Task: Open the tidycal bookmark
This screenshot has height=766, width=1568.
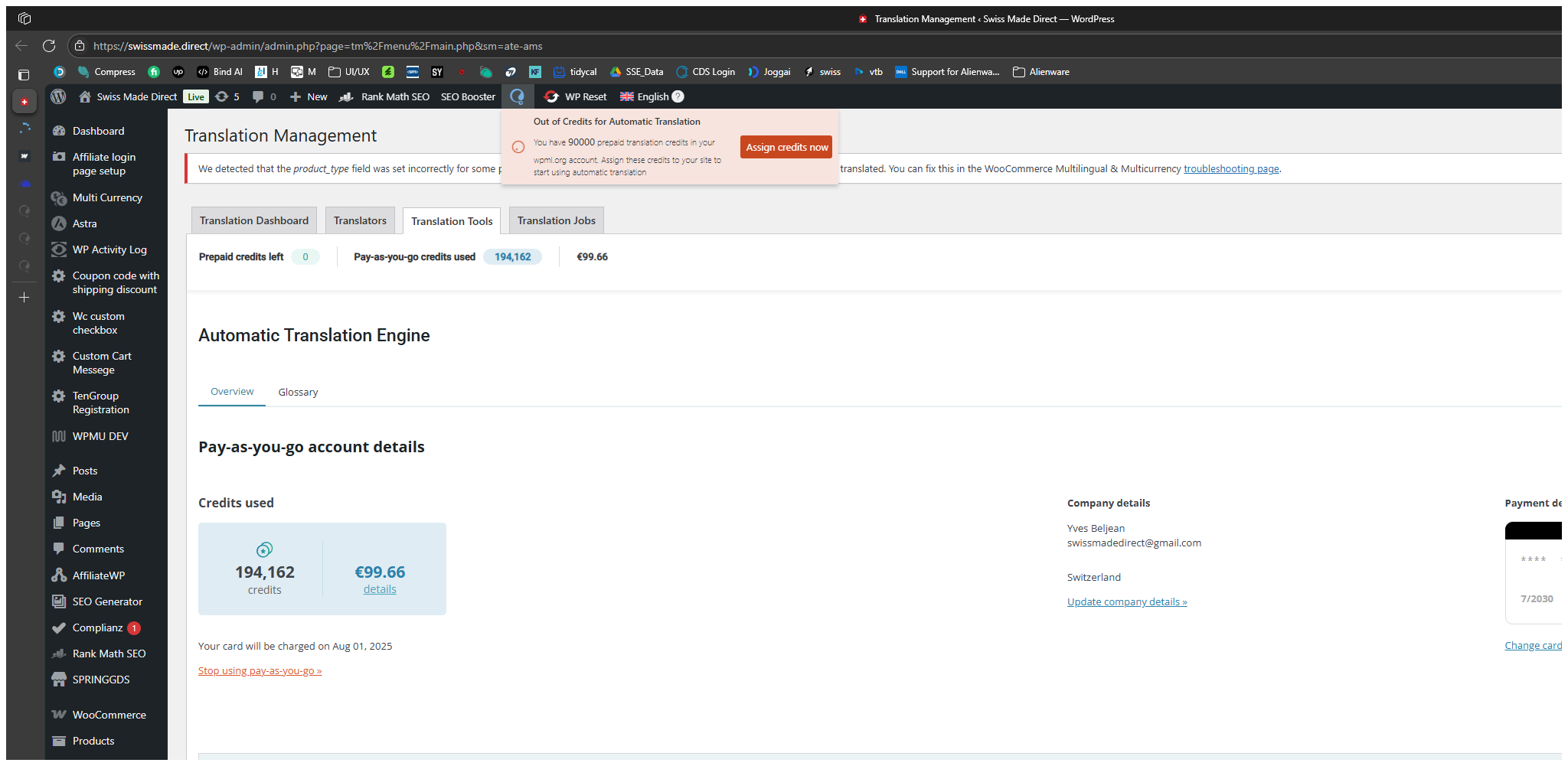Action: tap(575, 72)
